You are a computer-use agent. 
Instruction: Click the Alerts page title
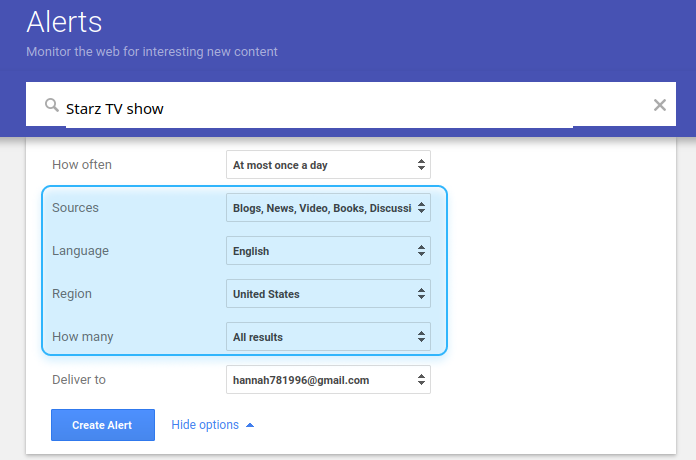[x=64, y=22]
